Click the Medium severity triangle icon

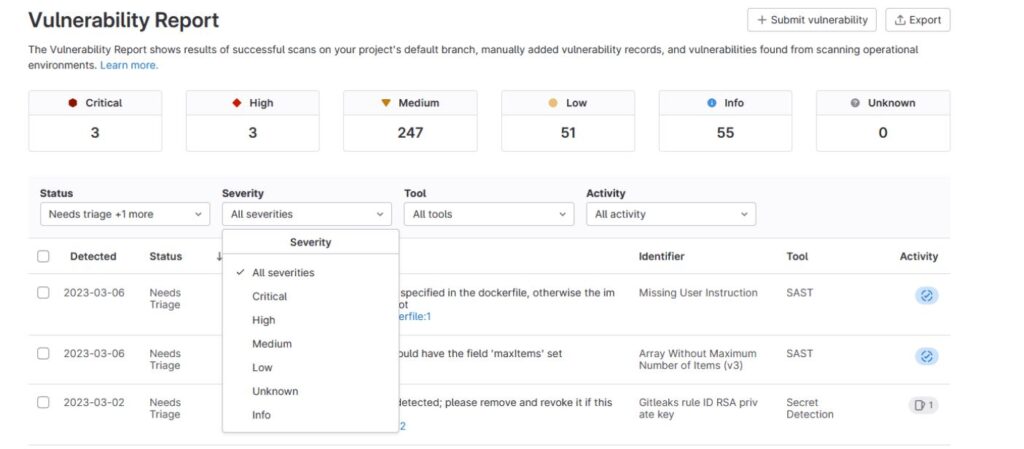pos(385,103)
